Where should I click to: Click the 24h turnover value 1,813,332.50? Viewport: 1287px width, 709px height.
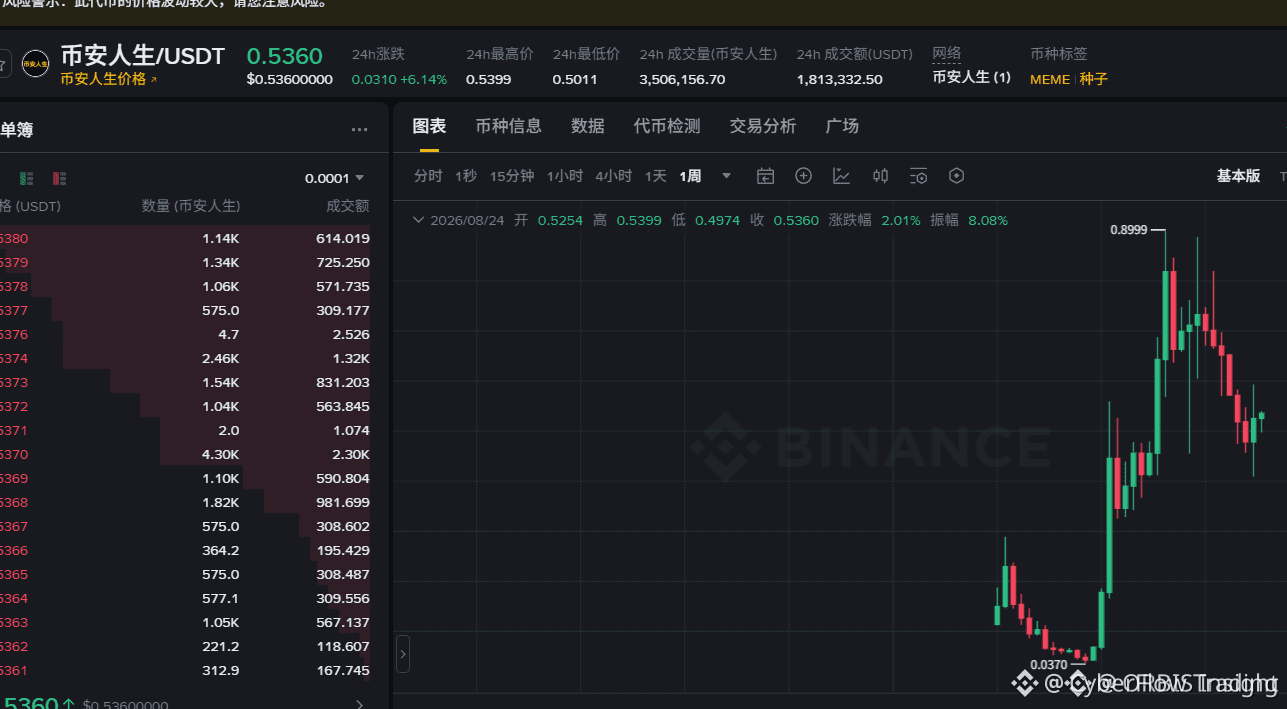tap(840, 79)
